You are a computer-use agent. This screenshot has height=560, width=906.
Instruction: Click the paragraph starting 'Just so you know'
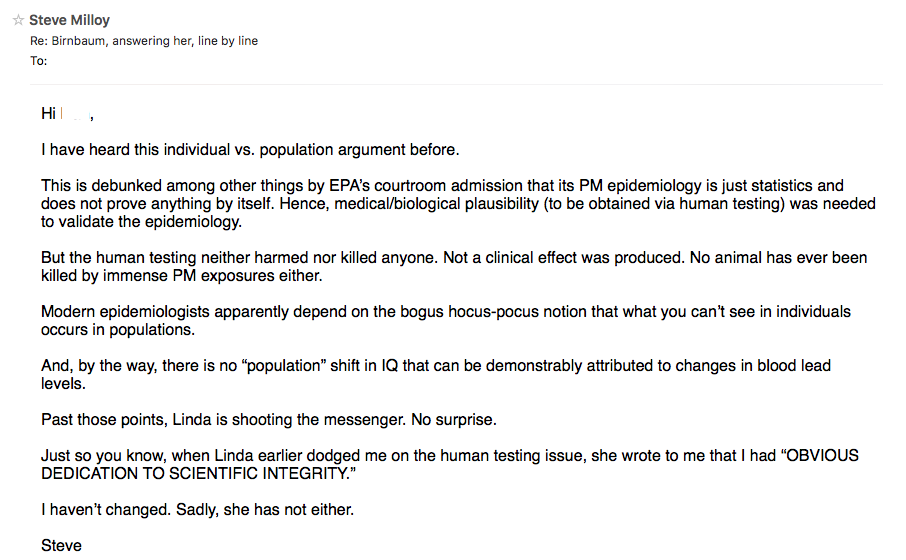[x=450, y=465]
